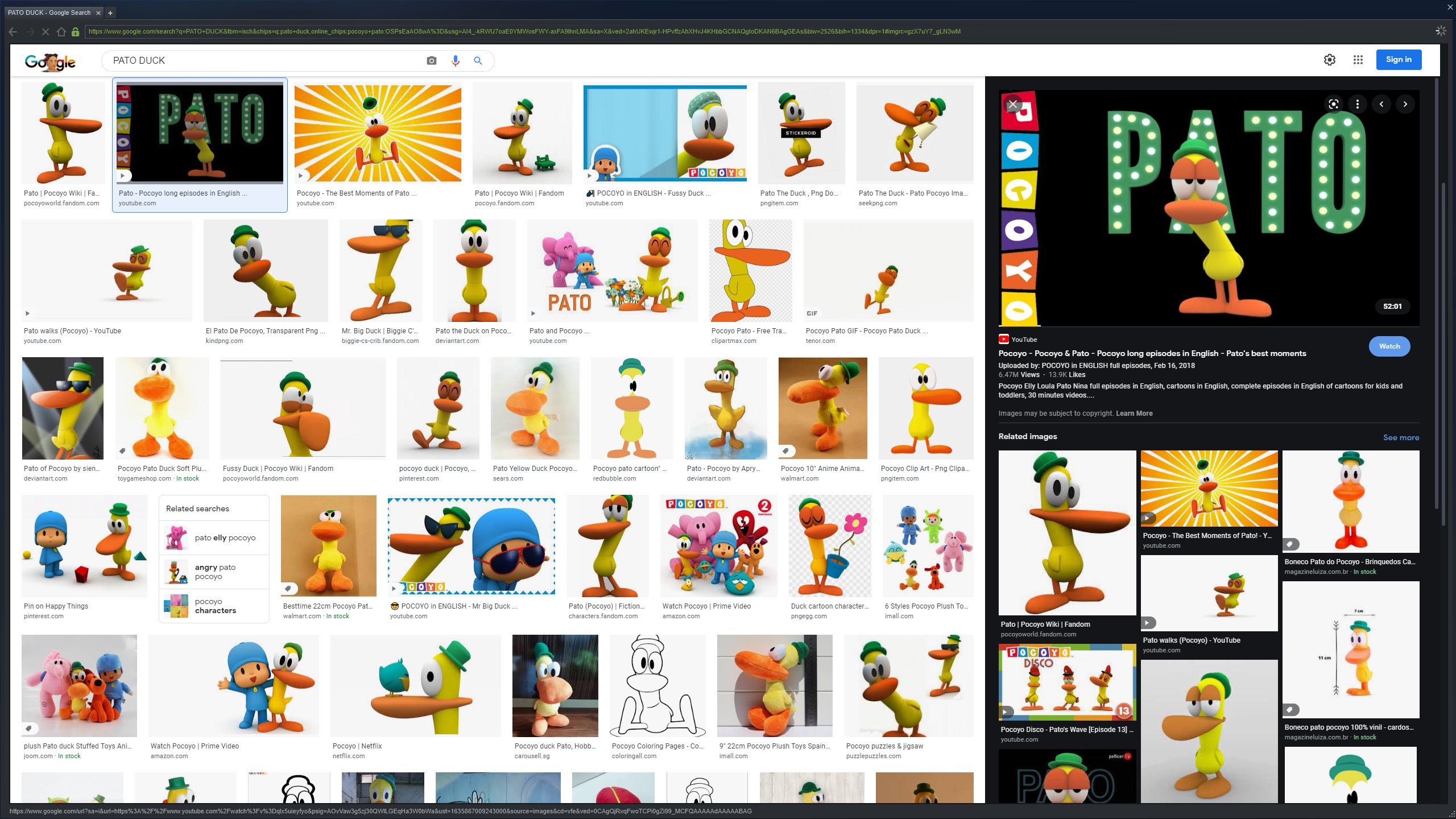Click the browser home icon
Viewport: 1456px width, 819px height.
tap(61, 32)
